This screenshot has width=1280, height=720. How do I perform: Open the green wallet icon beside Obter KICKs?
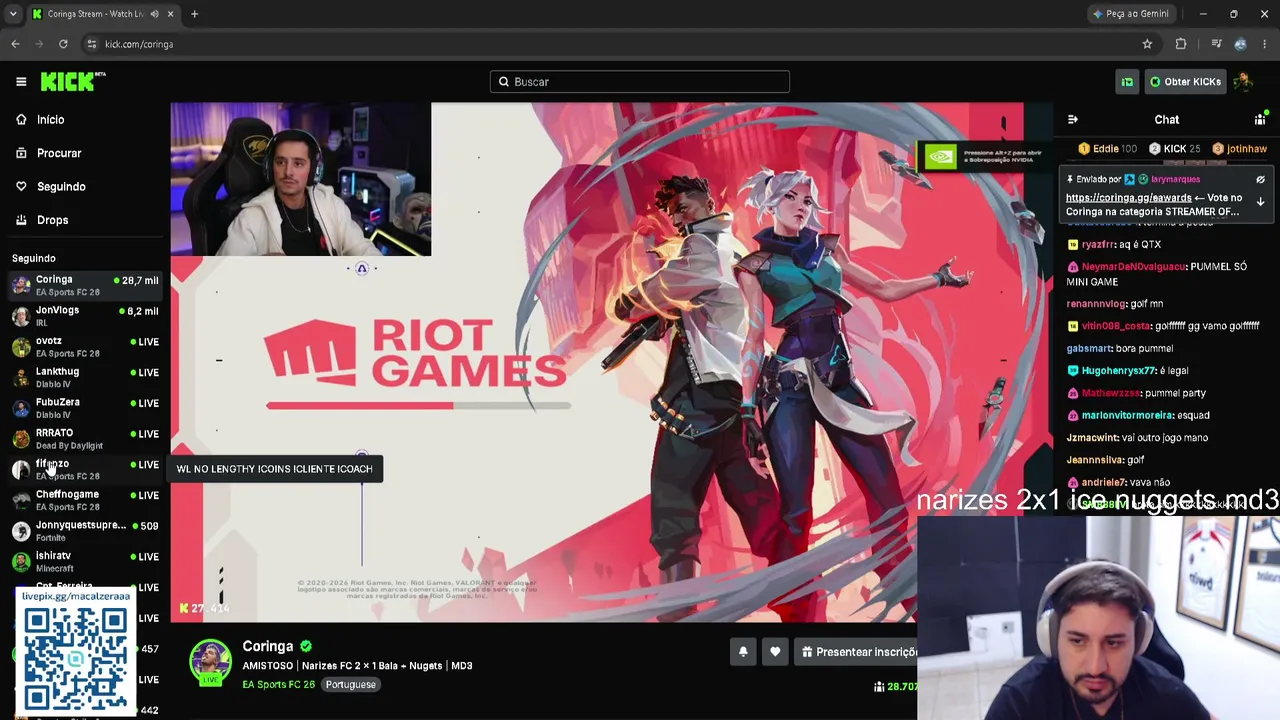[1127, 82]
